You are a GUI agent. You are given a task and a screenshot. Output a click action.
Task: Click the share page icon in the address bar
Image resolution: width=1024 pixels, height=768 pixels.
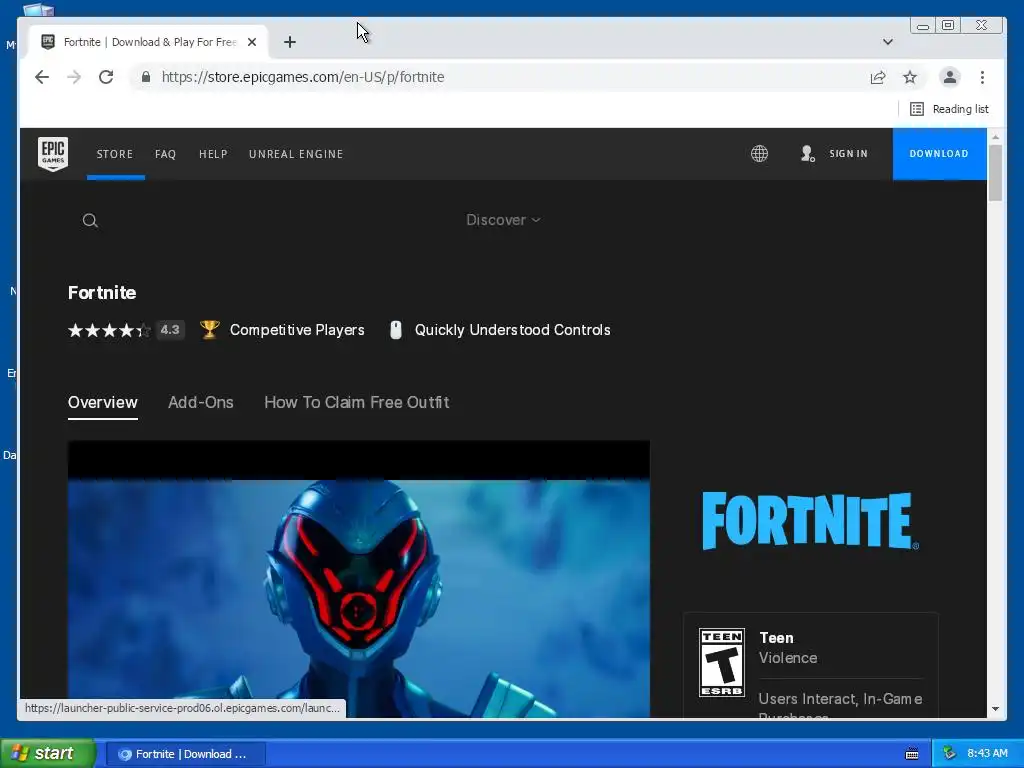[878, 77]
